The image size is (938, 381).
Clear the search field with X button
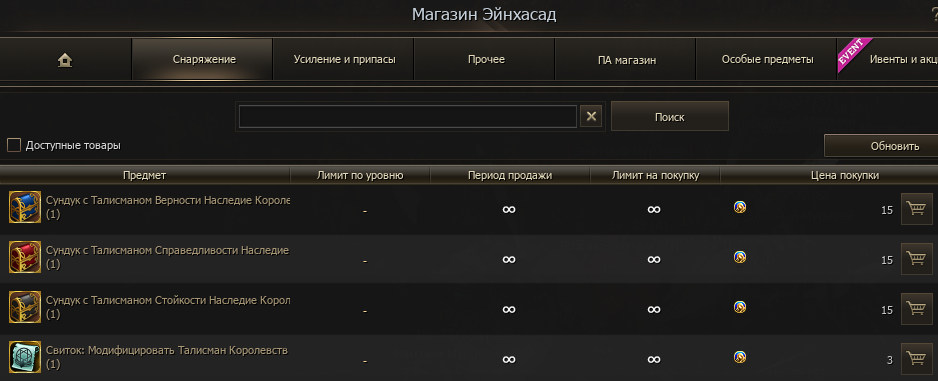click(x=591, y=116)
